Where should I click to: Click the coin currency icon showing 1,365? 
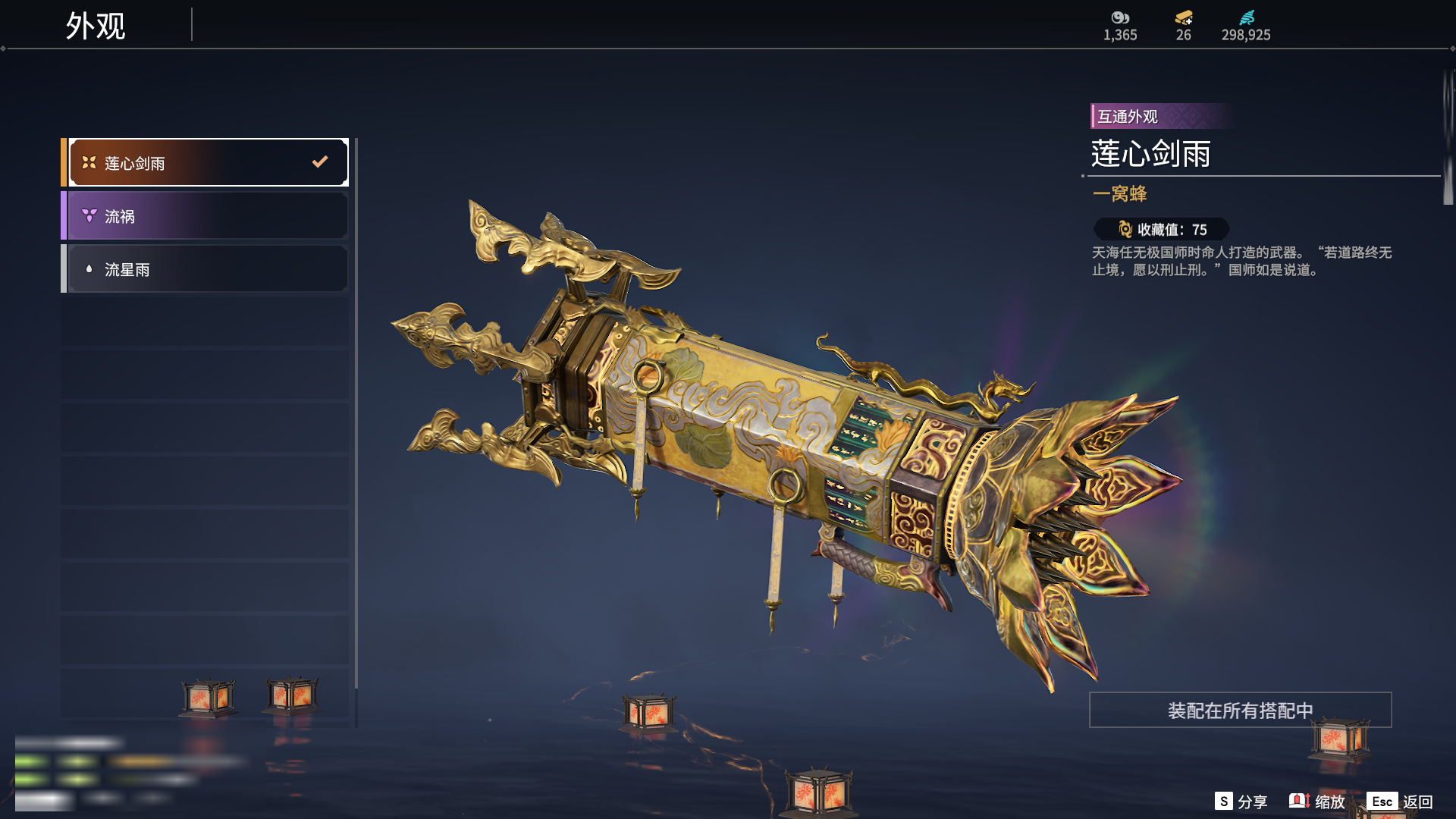coord(1120,17)
